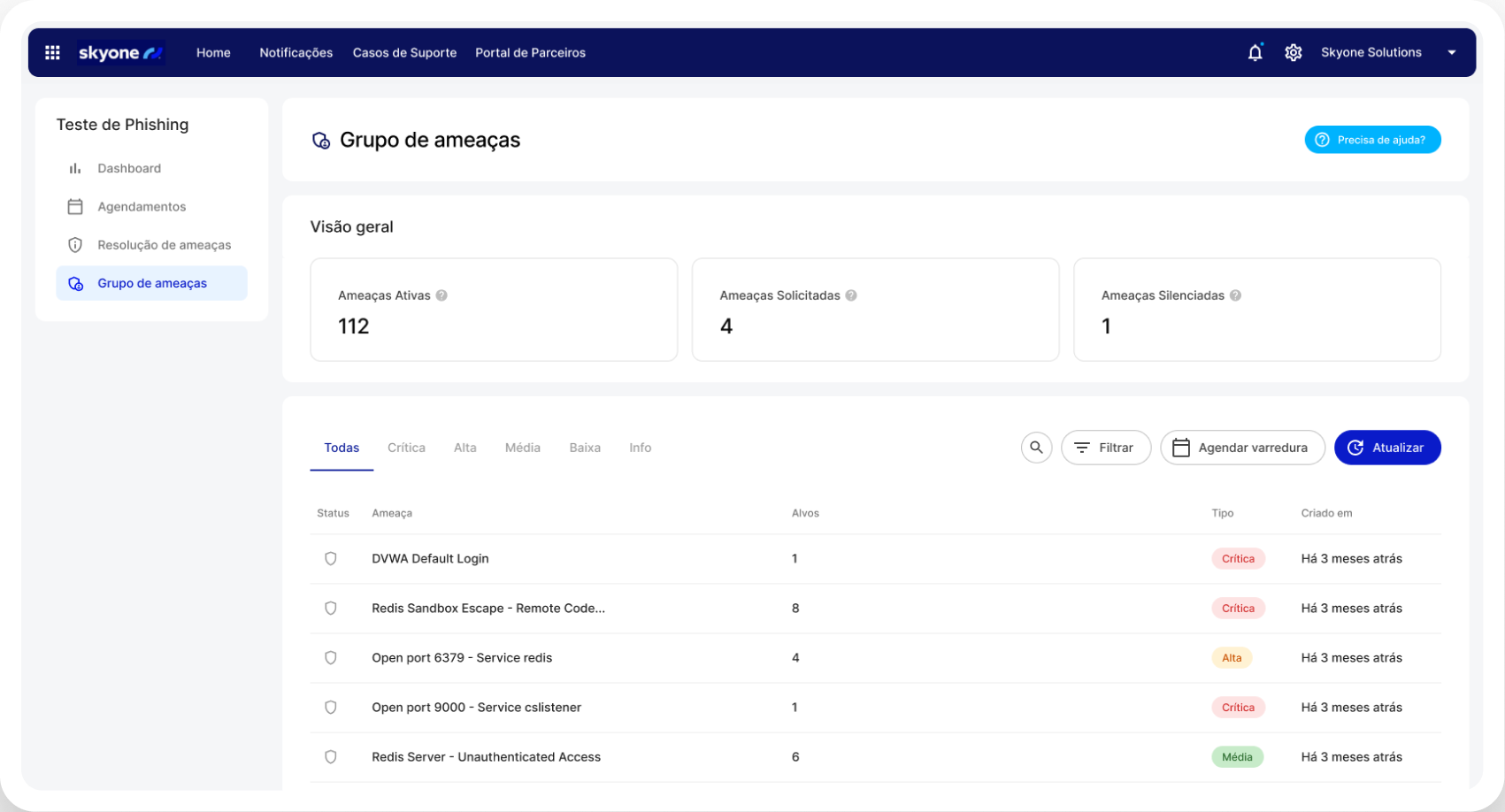Click the Skyone logo

click(120, 53)
